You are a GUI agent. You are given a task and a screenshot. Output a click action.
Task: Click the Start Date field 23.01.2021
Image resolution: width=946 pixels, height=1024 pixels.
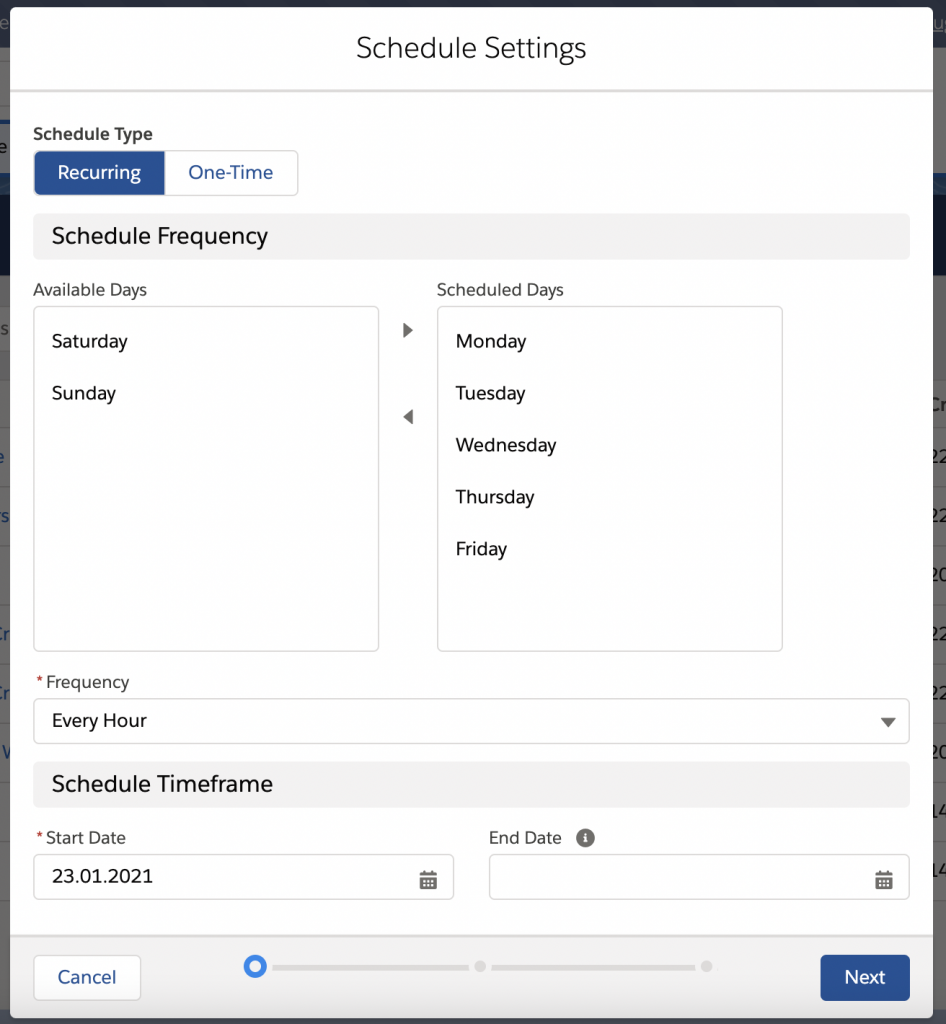(x=243, y=877)
